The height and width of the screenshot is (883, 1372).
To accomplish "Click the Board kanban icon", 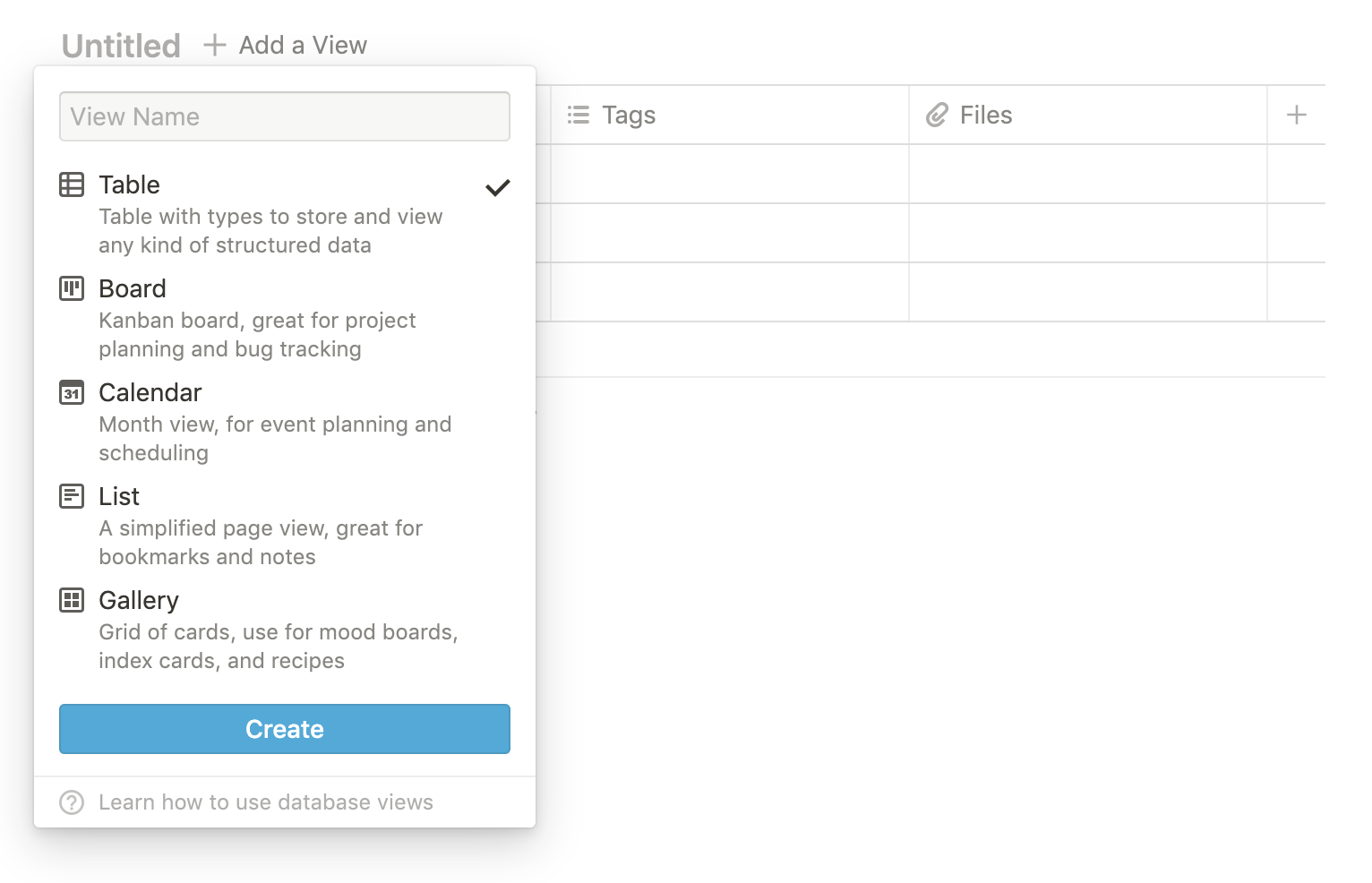I will pos(72,288).
